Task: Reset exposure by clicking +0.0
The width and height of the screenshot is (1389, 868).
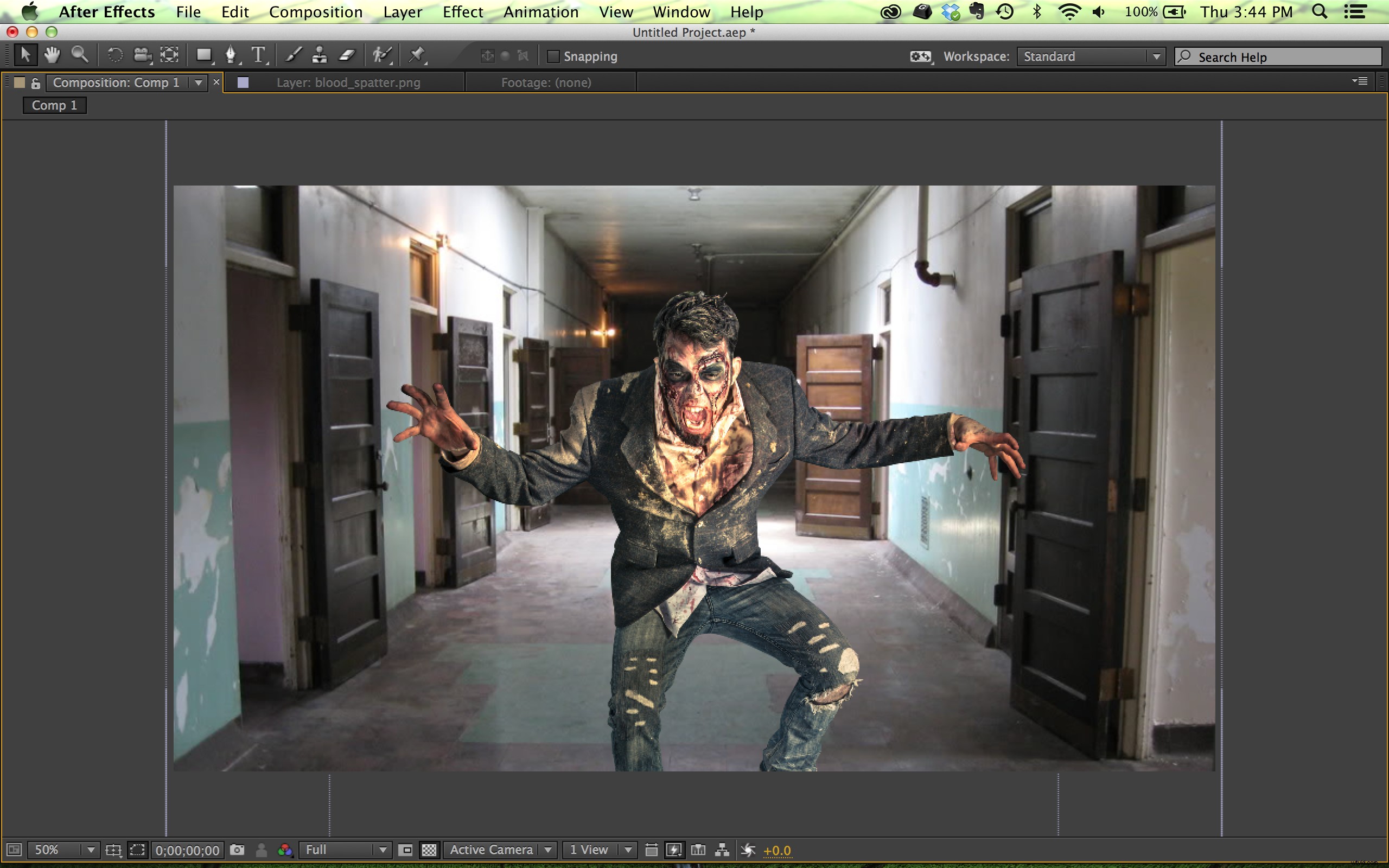Action: coord(778,850)
